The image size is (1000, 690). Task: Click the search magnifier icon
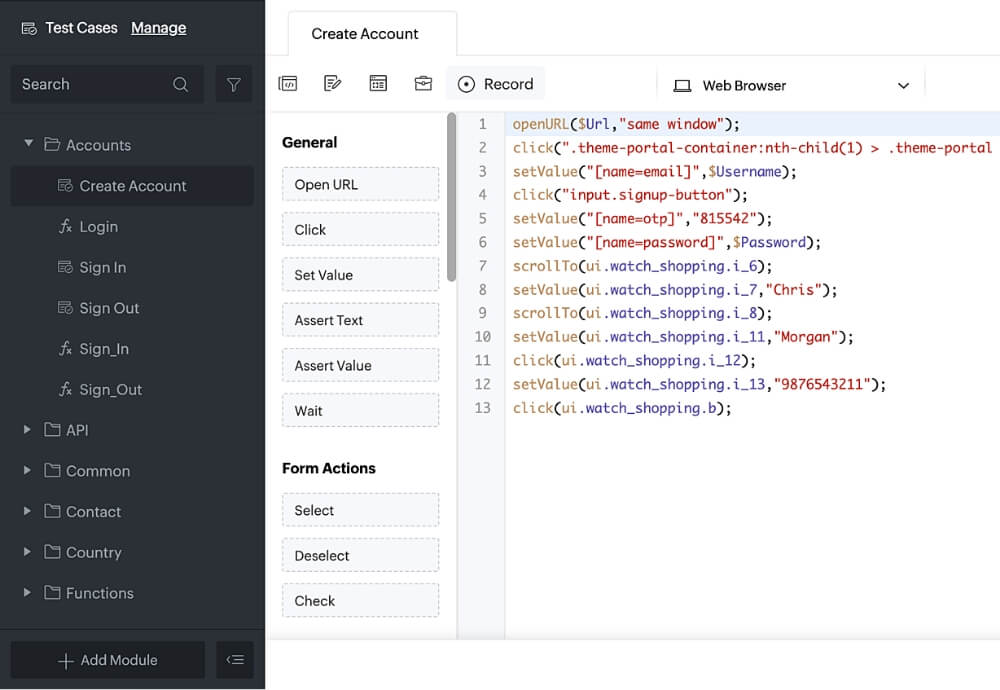point(180,85)
